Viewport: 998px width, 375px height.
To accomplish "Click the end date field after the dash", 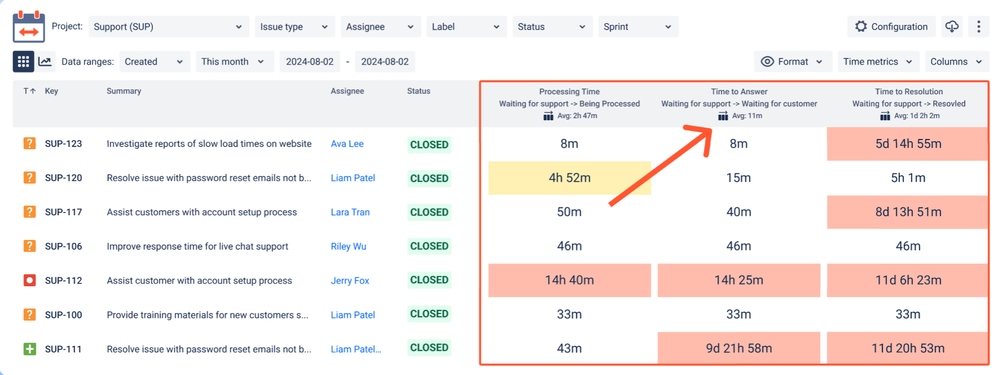I will point(386,62).
